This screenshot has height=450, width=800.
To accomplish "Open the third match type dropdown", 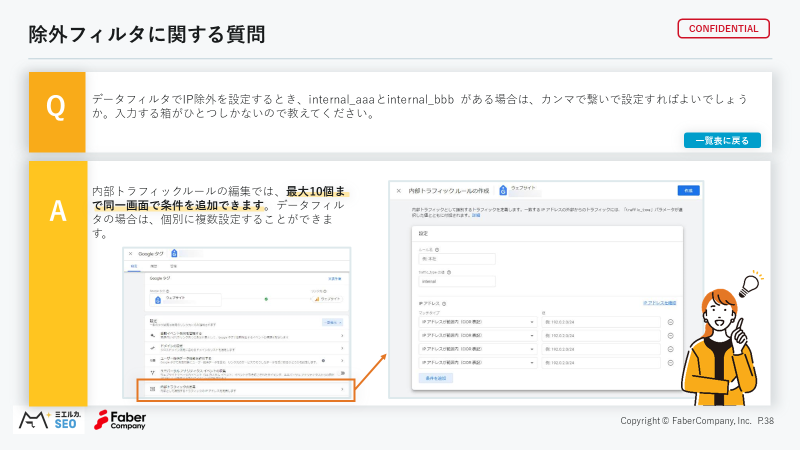I will [x=478, y=349].
